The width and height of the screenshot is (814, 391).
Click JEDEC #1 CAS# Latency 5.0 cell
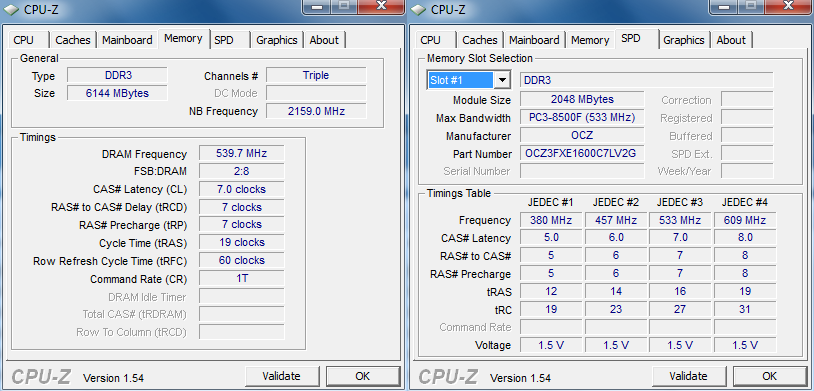tap(551, 237)
